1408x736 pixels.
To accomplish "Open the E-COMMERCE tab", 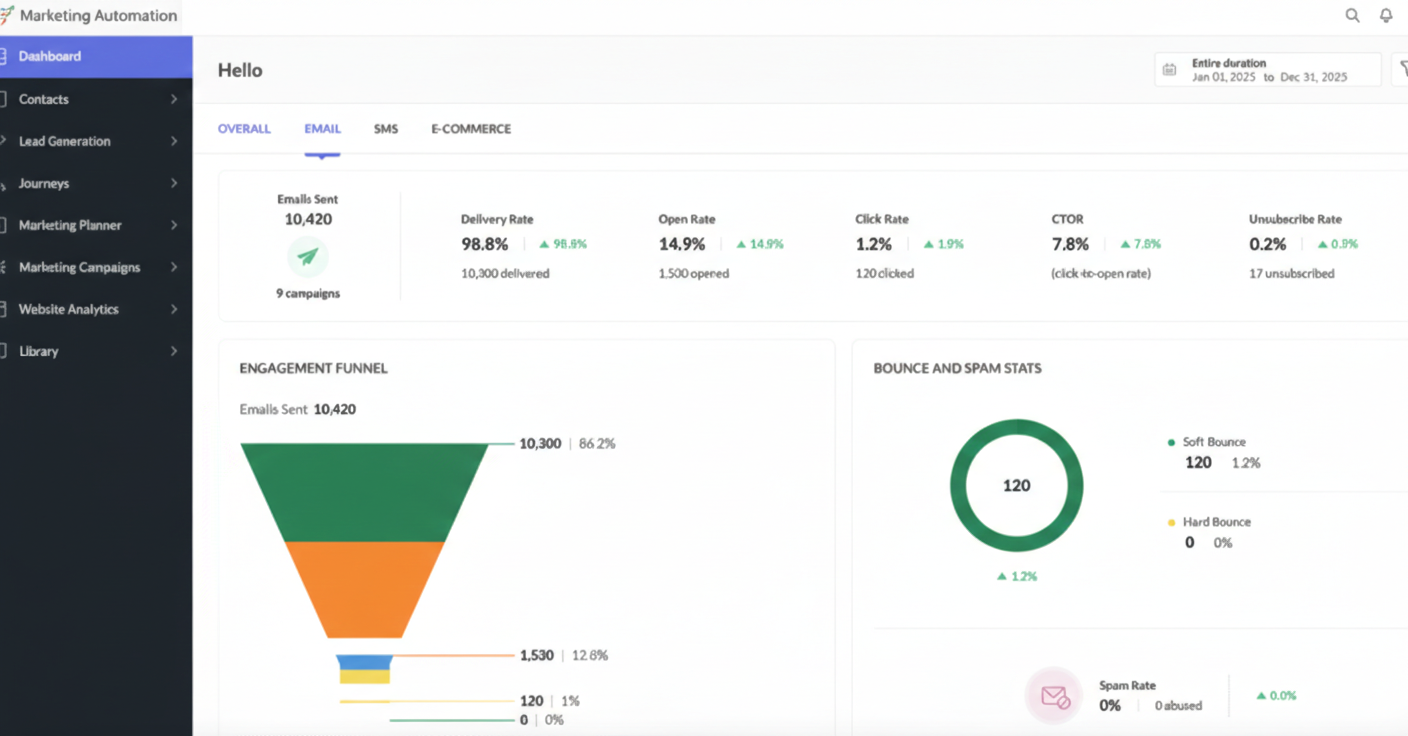I will click(x=470, y=128).
